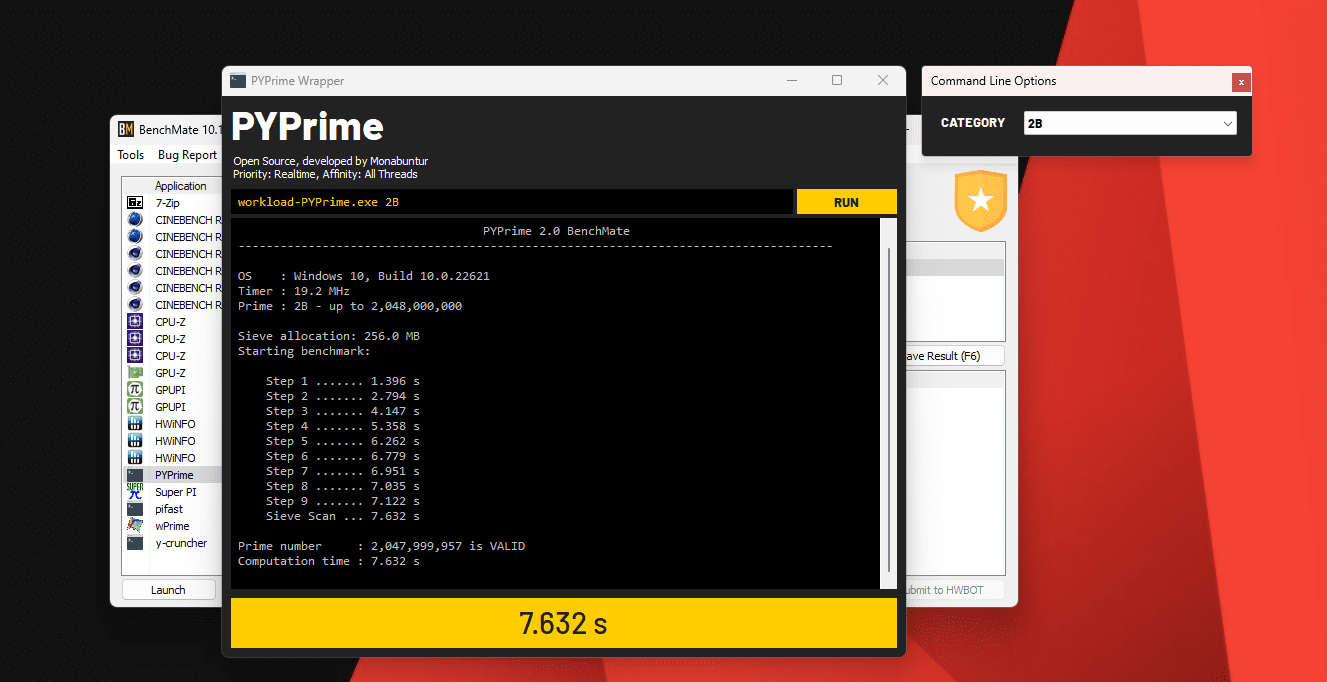Close the PYPrime Wrapper window
Screen dimensions: 1327x682
pos(883,81)
